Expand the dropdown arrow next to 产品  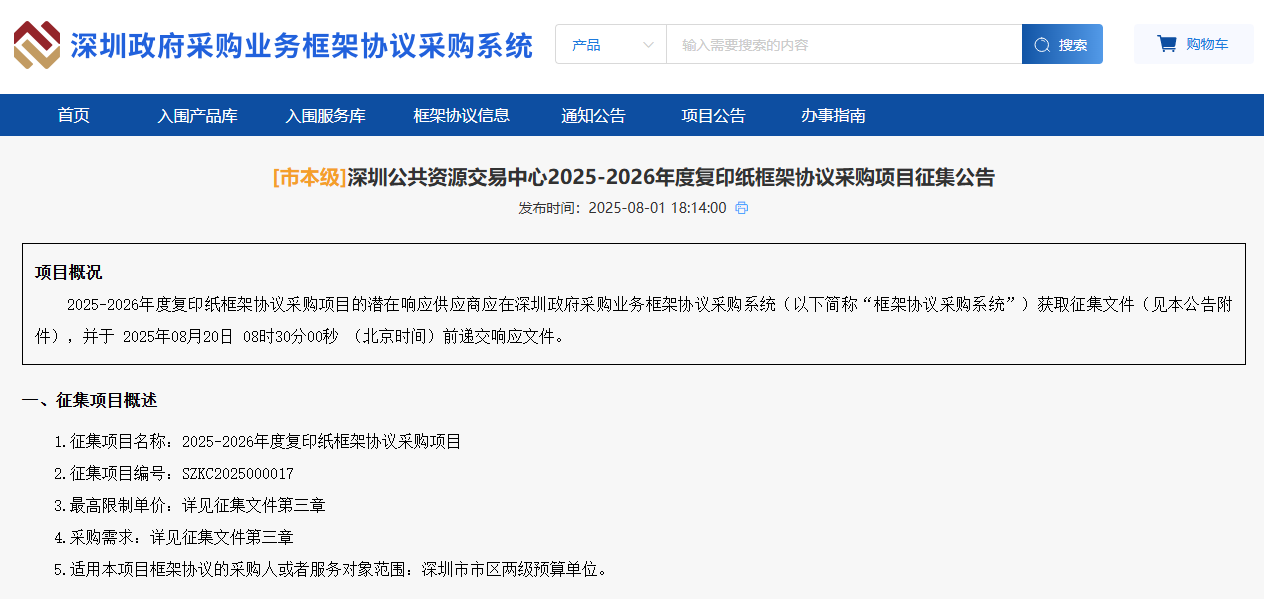click(x=648, y=44)
